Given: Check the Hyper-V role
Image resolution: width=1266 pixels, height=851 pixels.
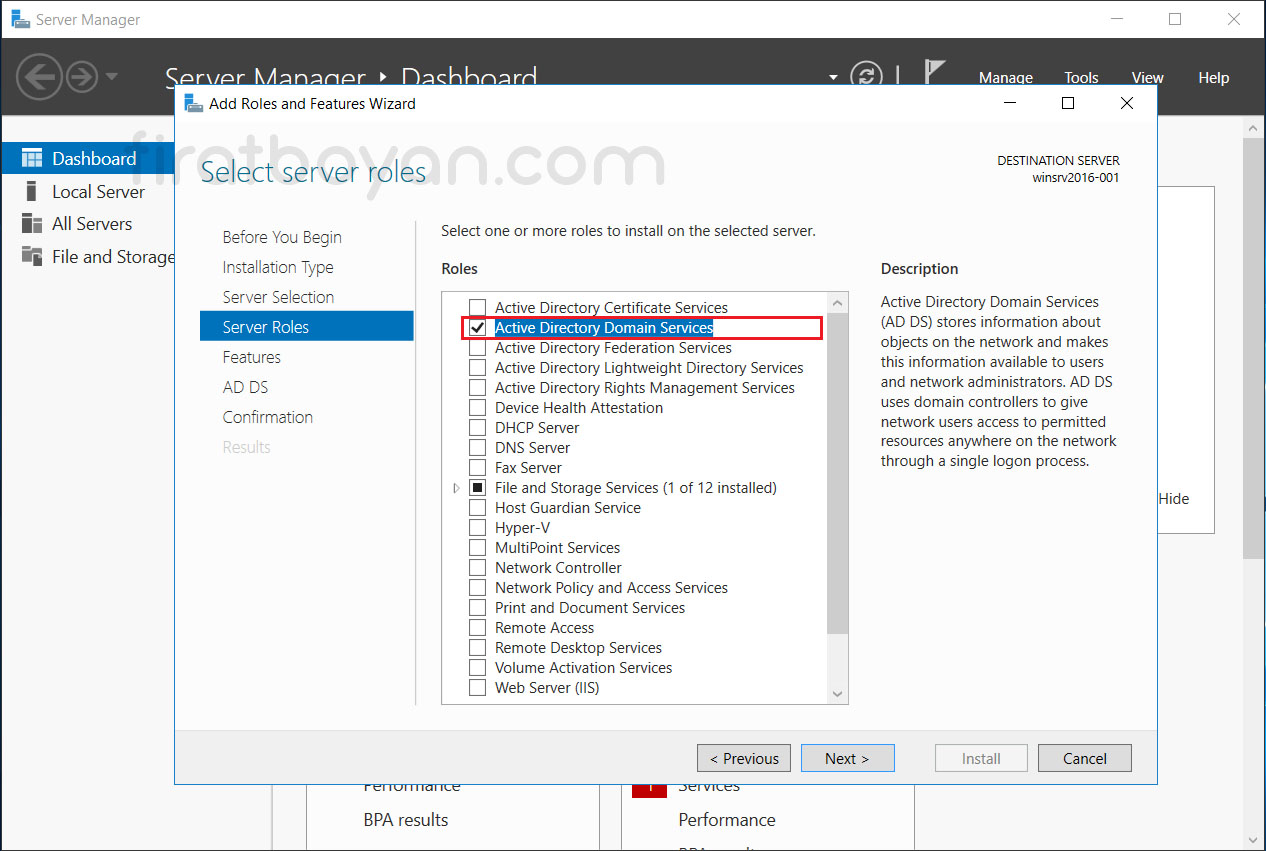Looking at the screenshot, I should click(x=478, y=528).
